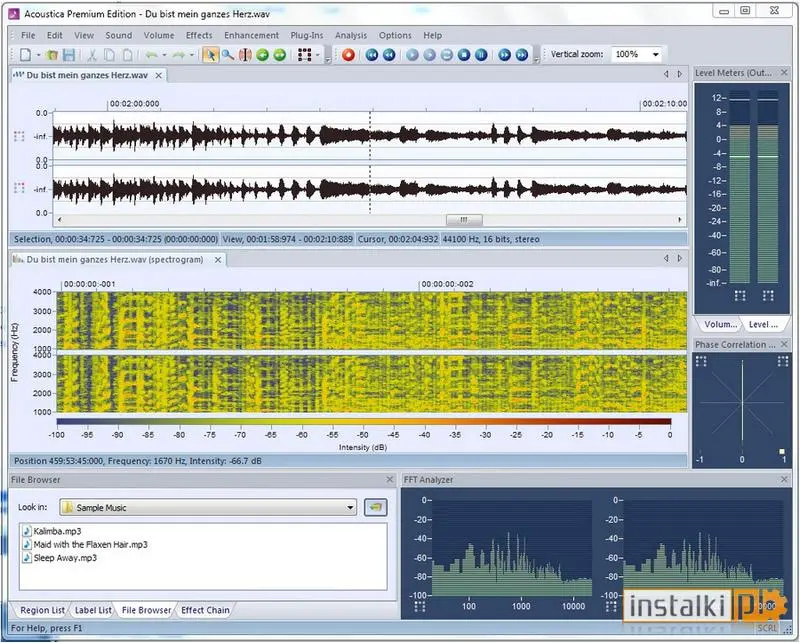Switch to the Effect Chain tab

click(x=205, y=610)
